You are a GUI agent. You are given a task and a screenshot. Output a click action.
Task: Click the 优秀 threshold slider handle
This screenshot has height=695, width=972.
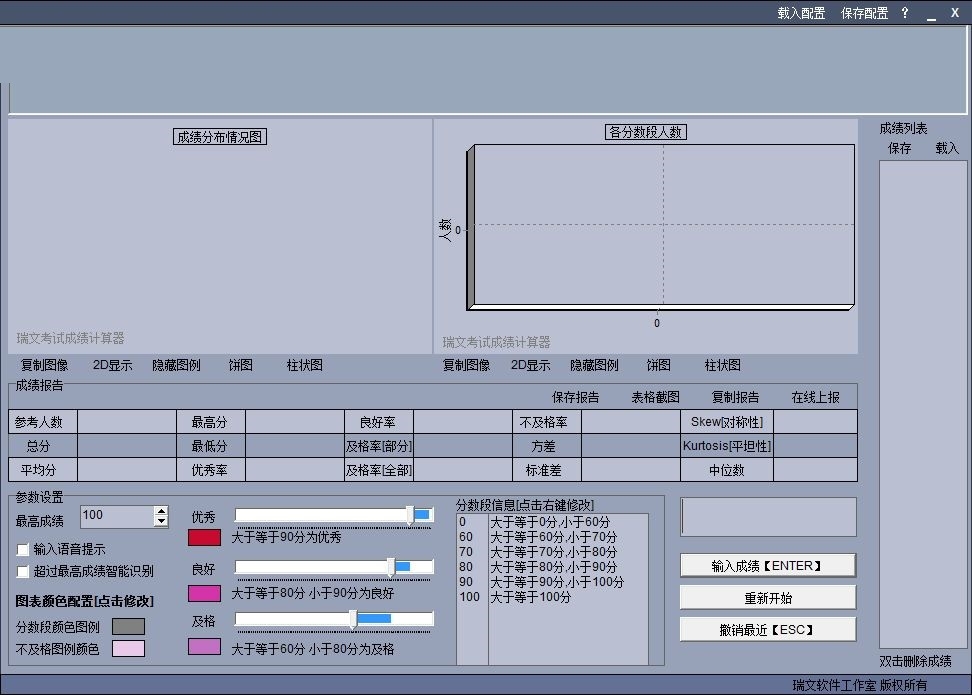410,514
